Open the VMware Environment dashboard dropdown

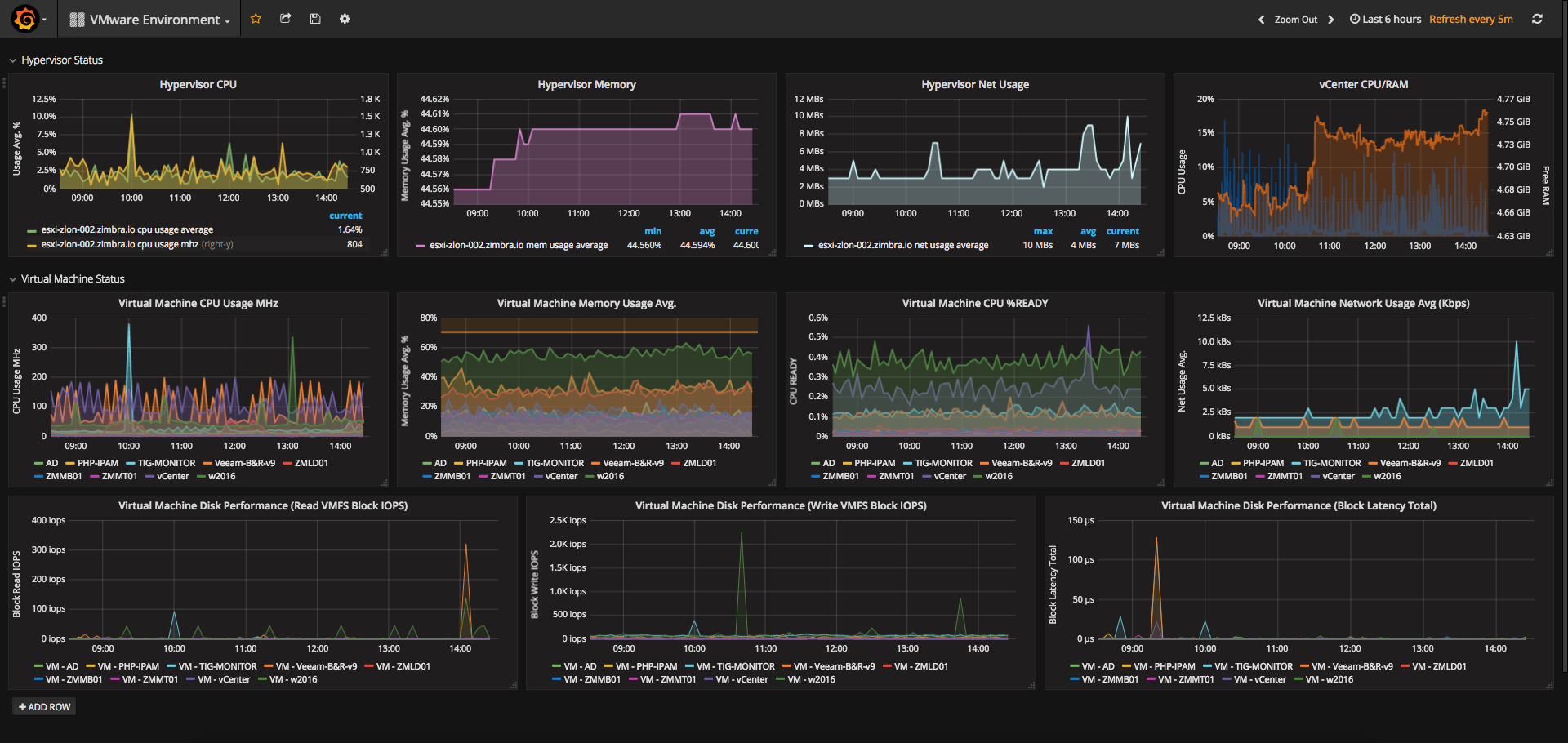pyautogui.click(x=150, y=20)
